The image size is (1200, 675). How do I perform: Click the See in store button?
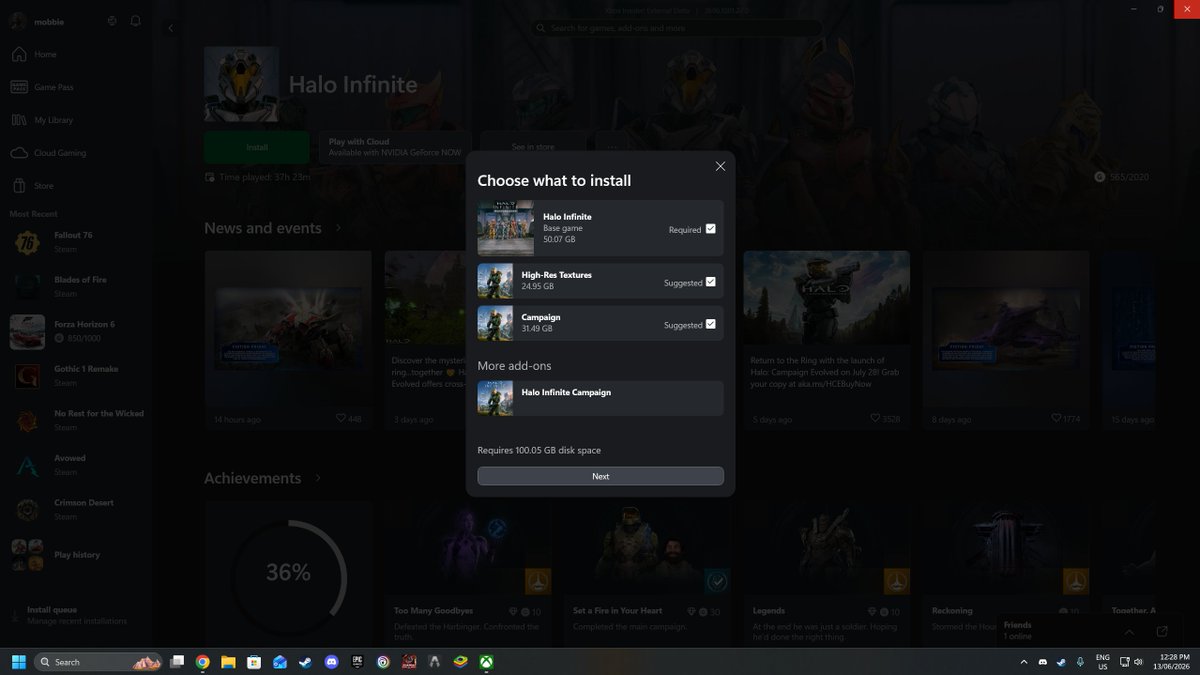[x=533, y=147]
